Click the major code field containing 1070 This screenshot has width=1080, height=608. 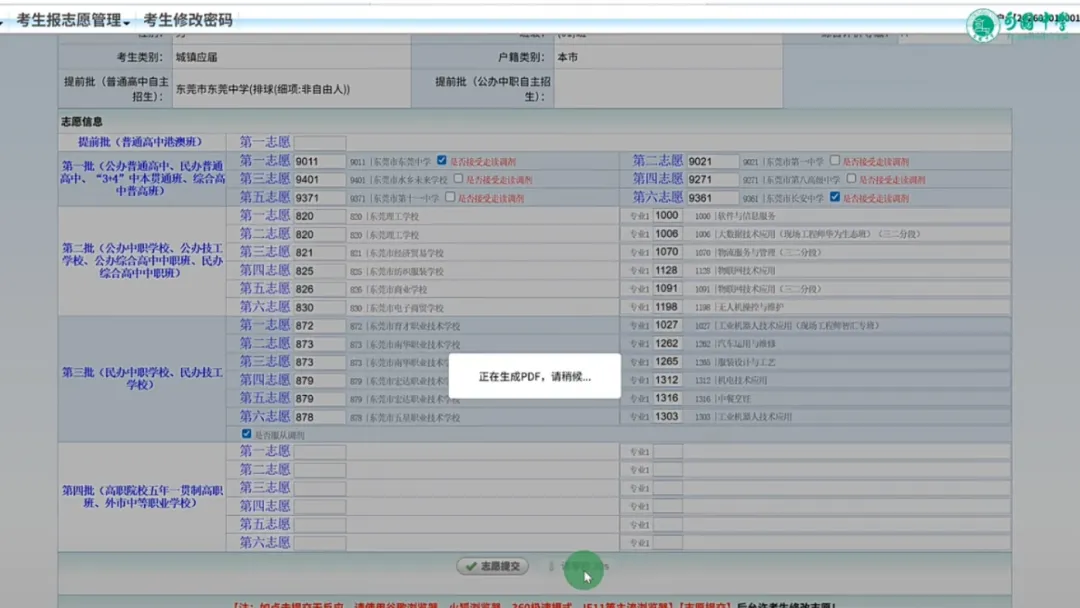coord(667,252)
